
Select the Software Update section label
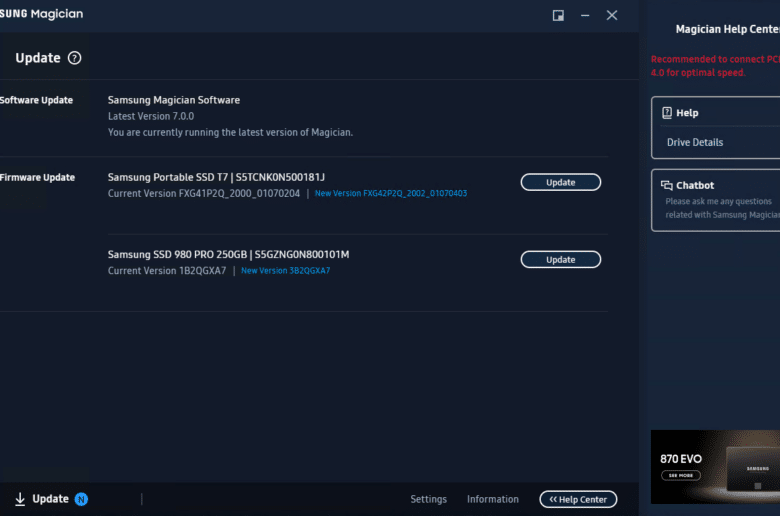pyautogui.click(x=36, y=100)
